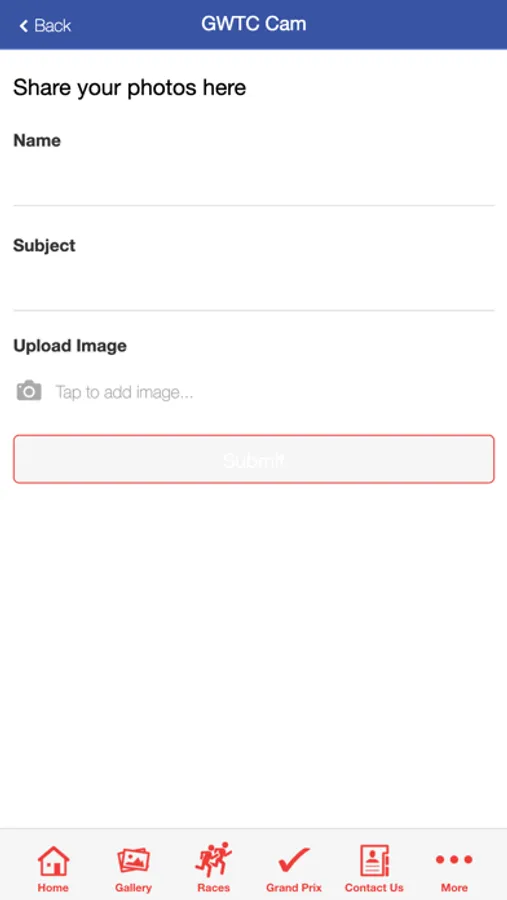Open the Gallery photos icon
Image resolution: width=507 pixels, height=900 pixels.
(x=133, y=860)
